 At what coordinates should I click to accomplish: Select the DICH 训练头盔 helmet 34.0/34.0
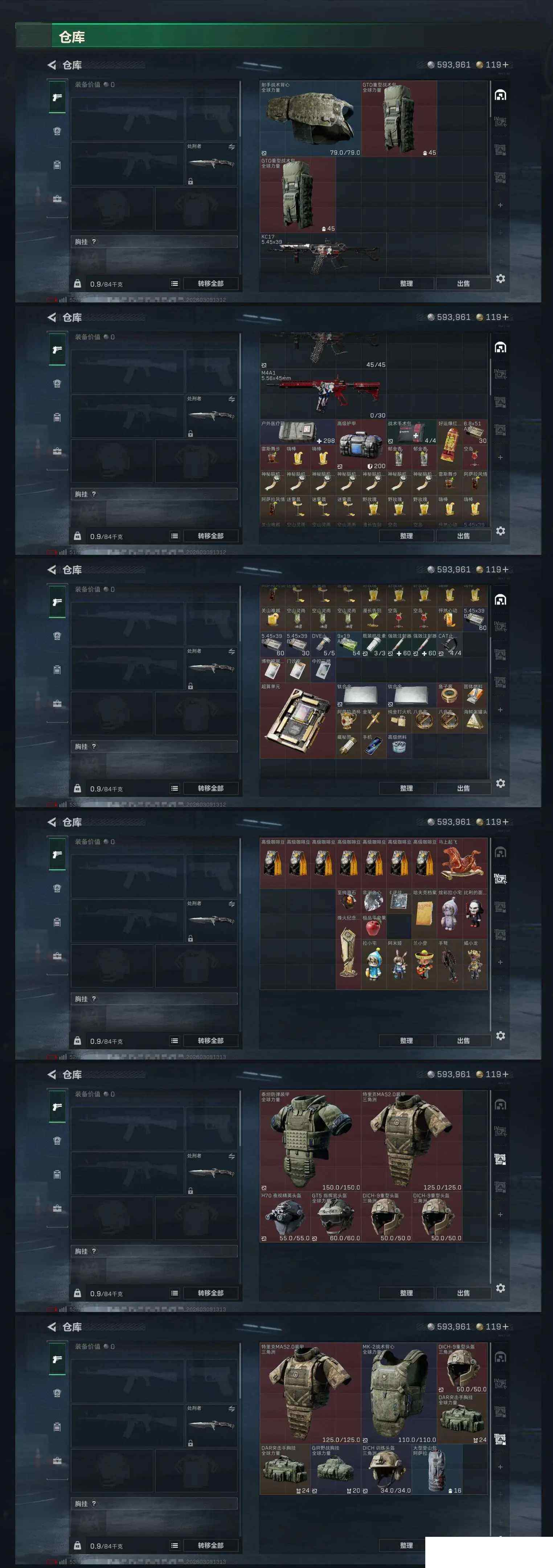tap(387, 1469)
